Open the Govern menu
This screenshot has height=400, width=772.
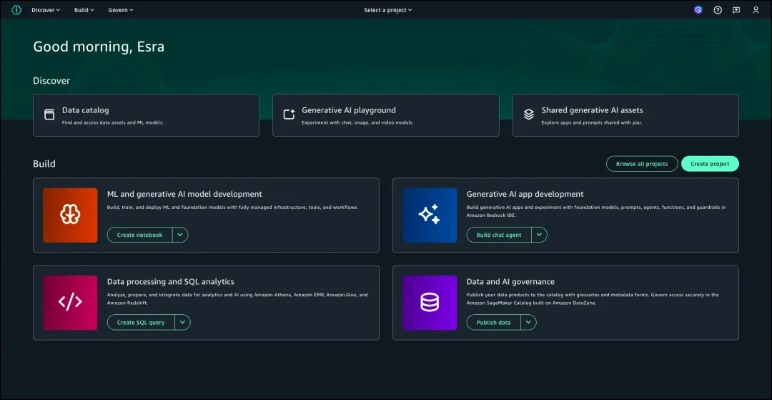tap(119, 10)
